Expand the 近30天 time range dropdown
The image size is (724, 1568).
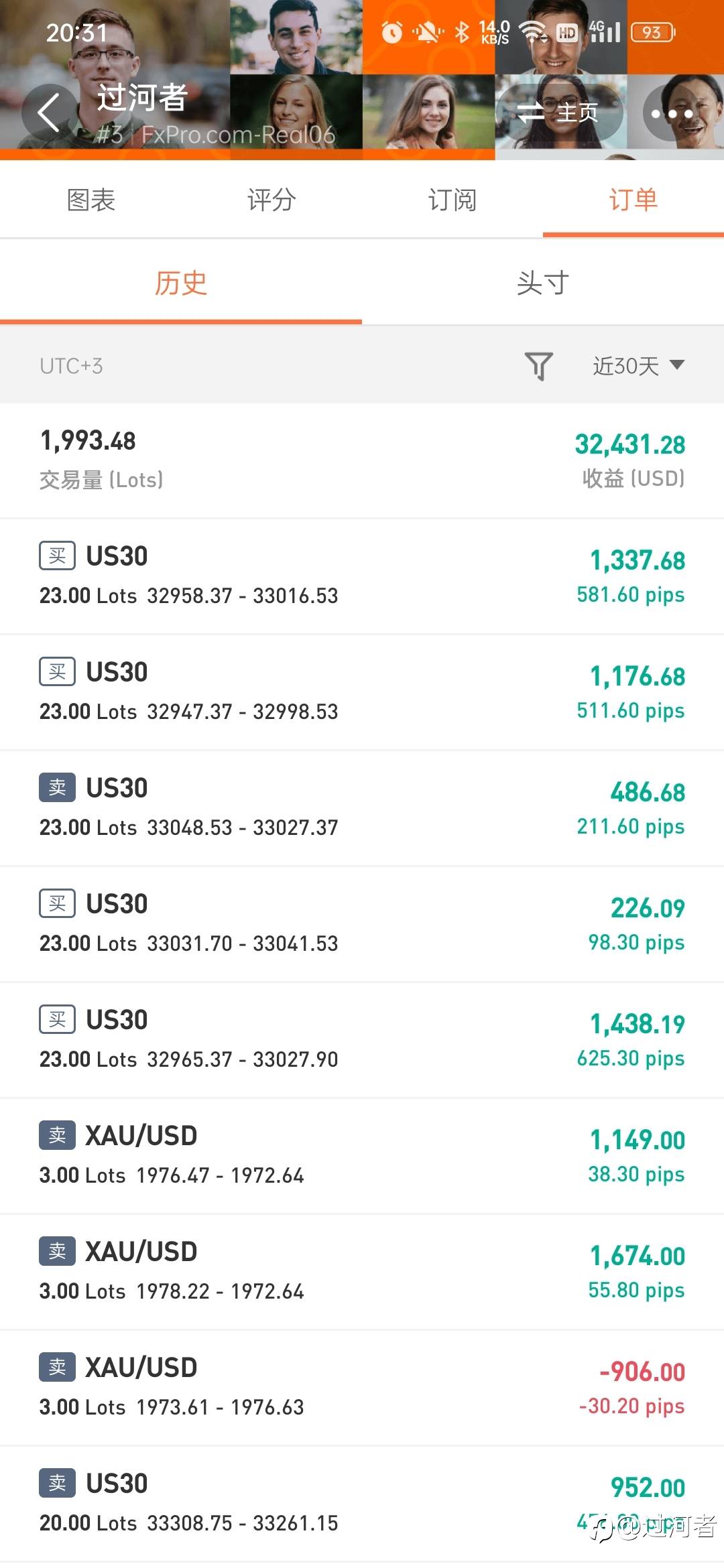[x=638, y=366]
